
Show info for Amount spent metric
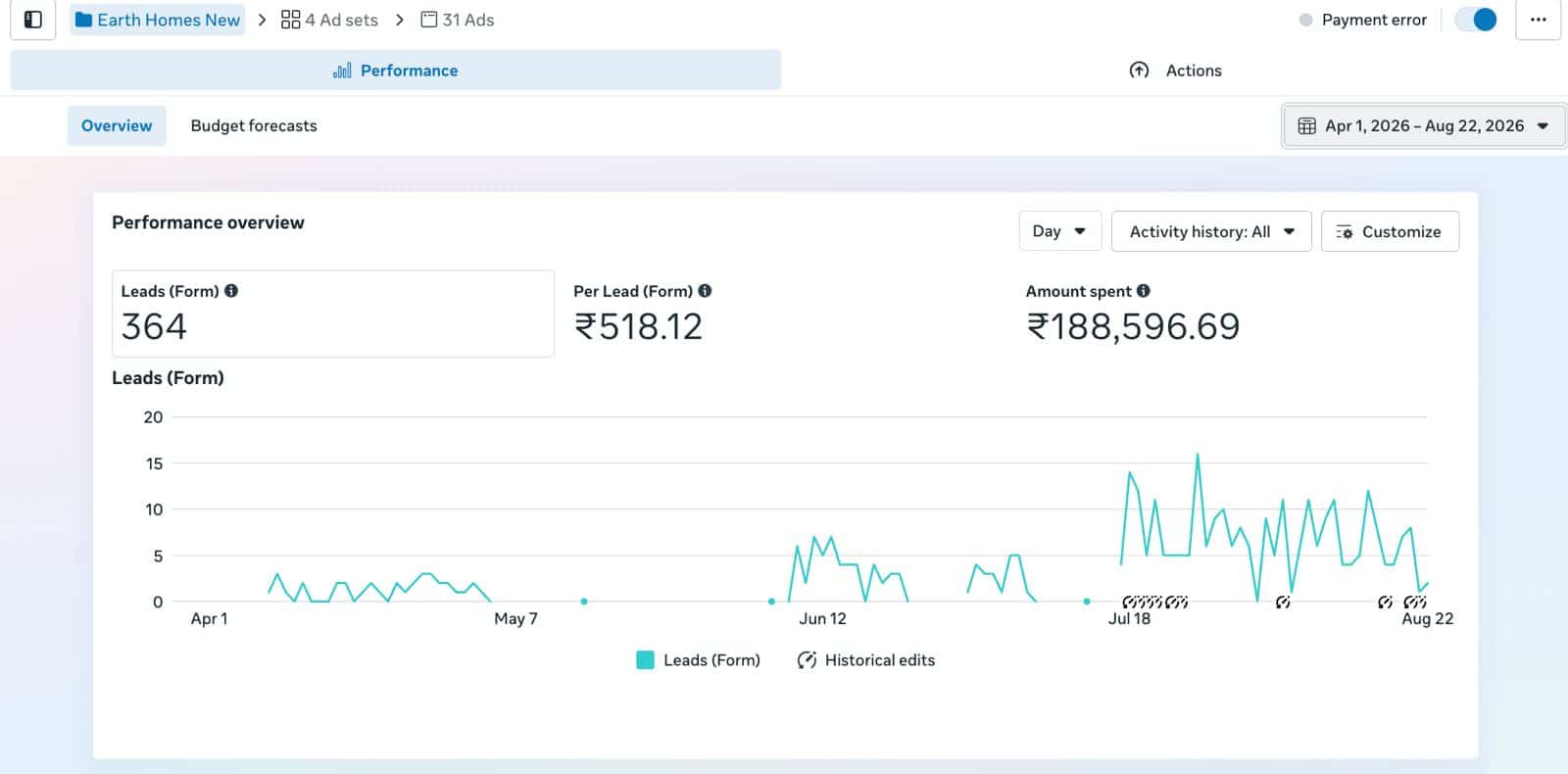[1144, 291]
